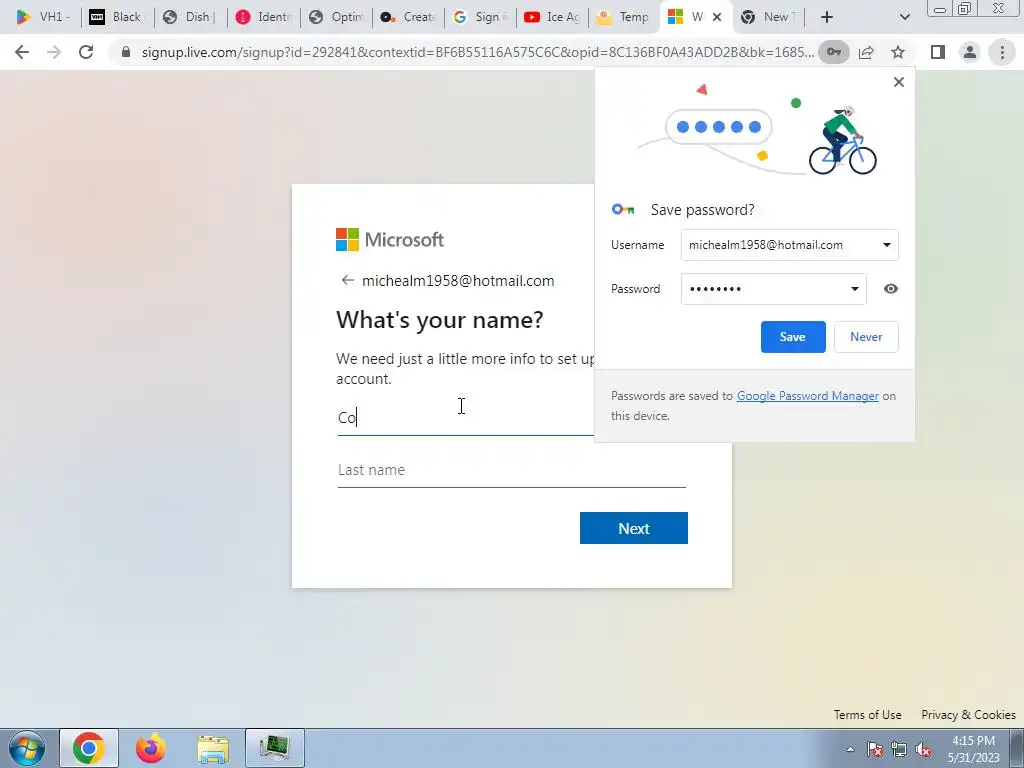Click the browser Forward arrow
1024x768 pixels.
point(54,52)
